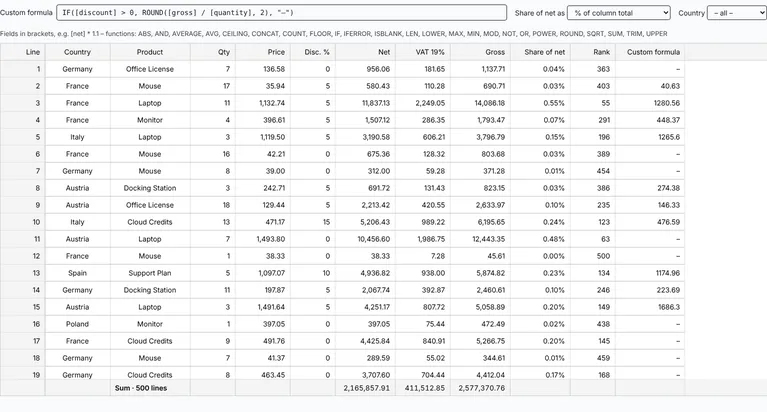Select the price cell 1,493.80

coord(263,239)
